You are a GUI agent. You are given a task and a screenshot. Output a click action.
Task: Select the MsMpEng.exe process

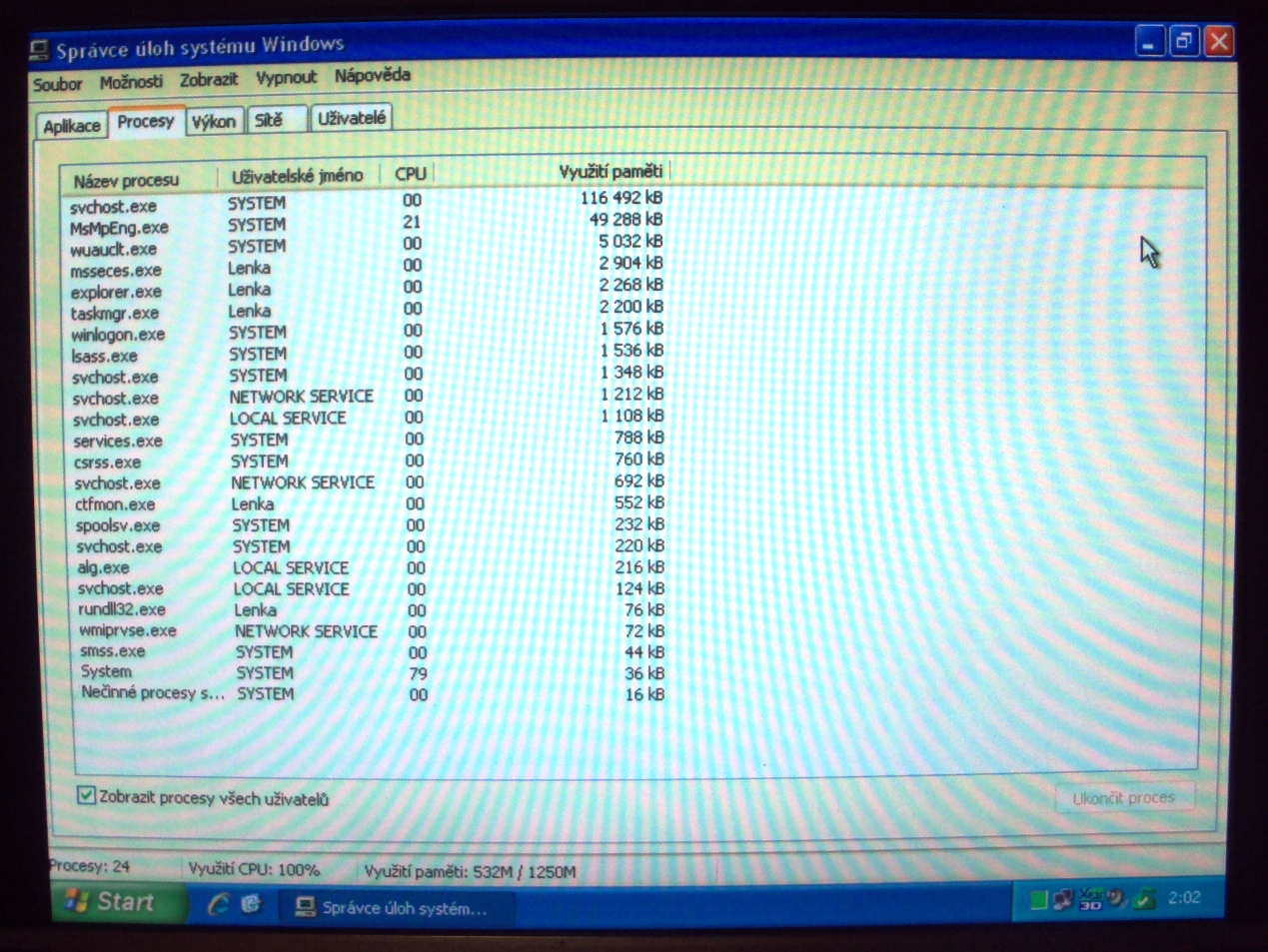click(x=367, y=225)
